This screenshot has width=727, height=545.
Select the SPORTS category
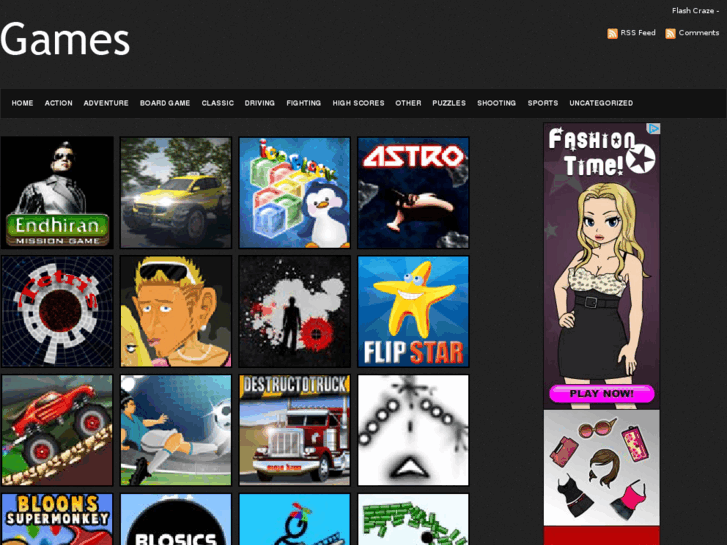[543, 103]
